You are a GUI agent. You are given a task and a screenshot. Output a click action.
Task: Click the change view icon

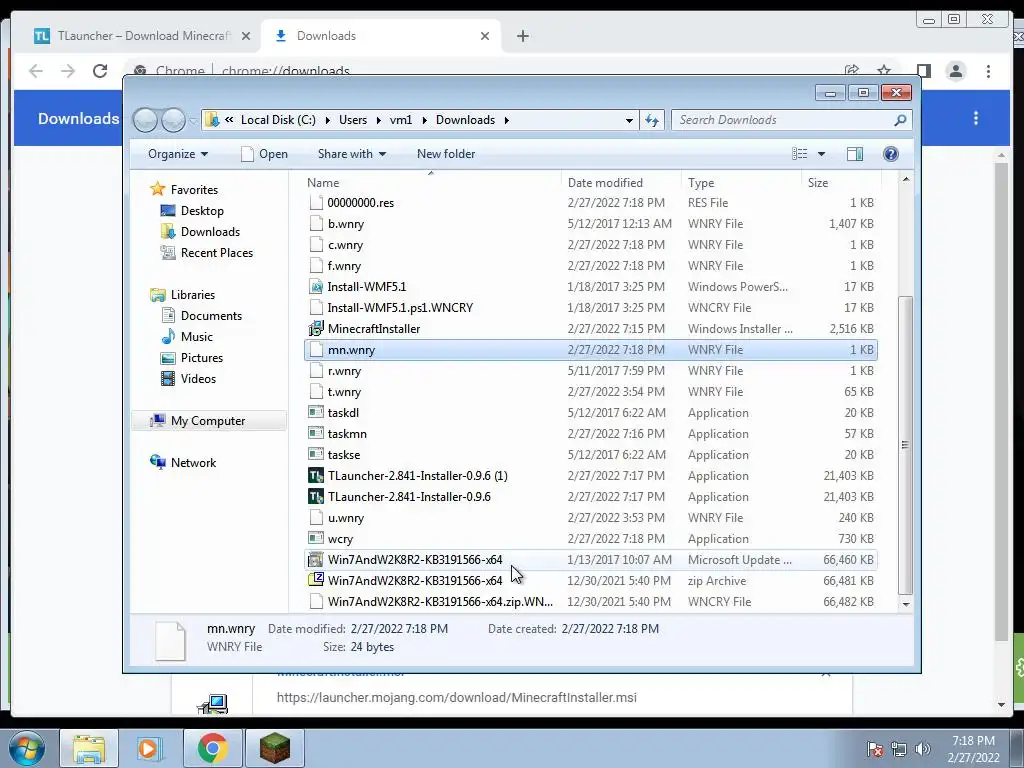(x=799, y=154)
